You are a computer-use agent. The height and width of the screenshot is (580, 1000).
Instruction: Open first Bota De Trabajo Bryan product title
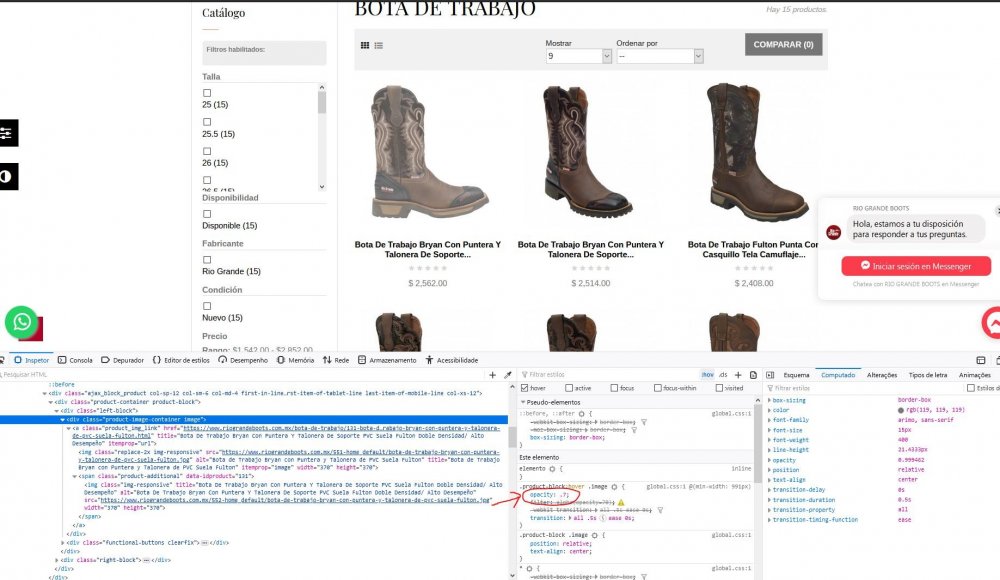pos(428,249)
